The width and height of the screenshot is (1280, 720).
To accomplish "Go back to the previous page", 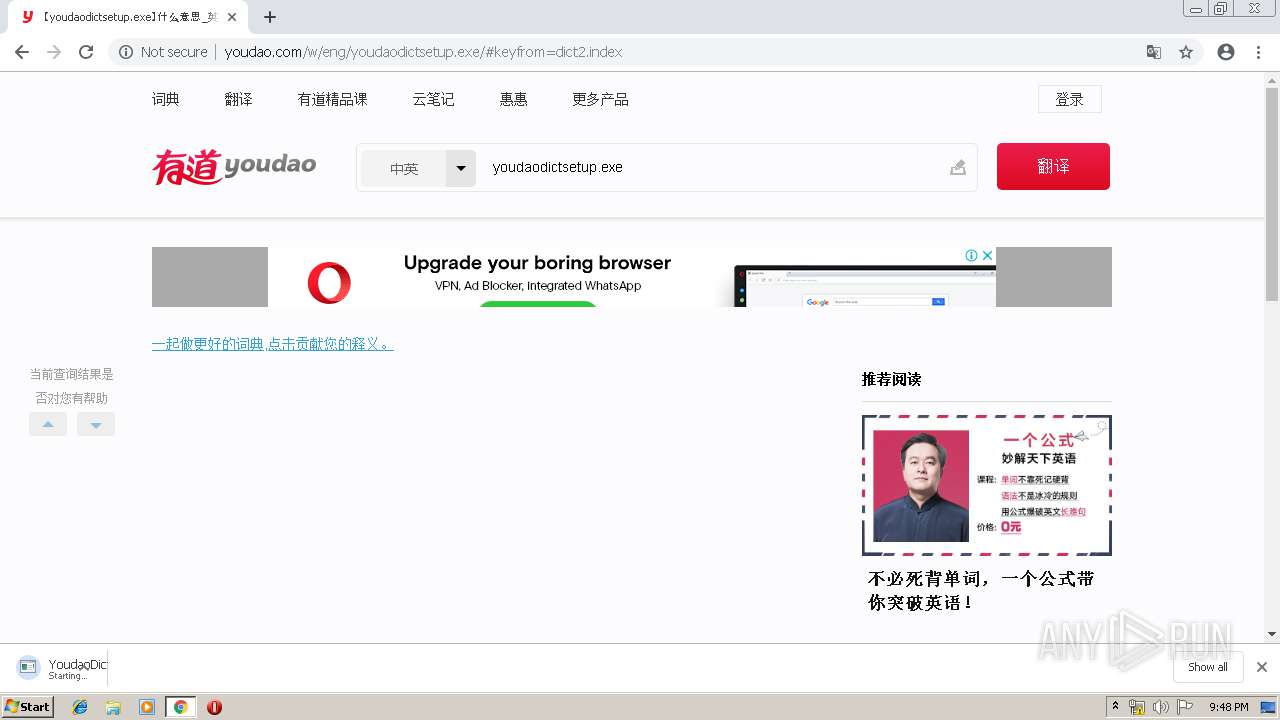I will point(22,52).
